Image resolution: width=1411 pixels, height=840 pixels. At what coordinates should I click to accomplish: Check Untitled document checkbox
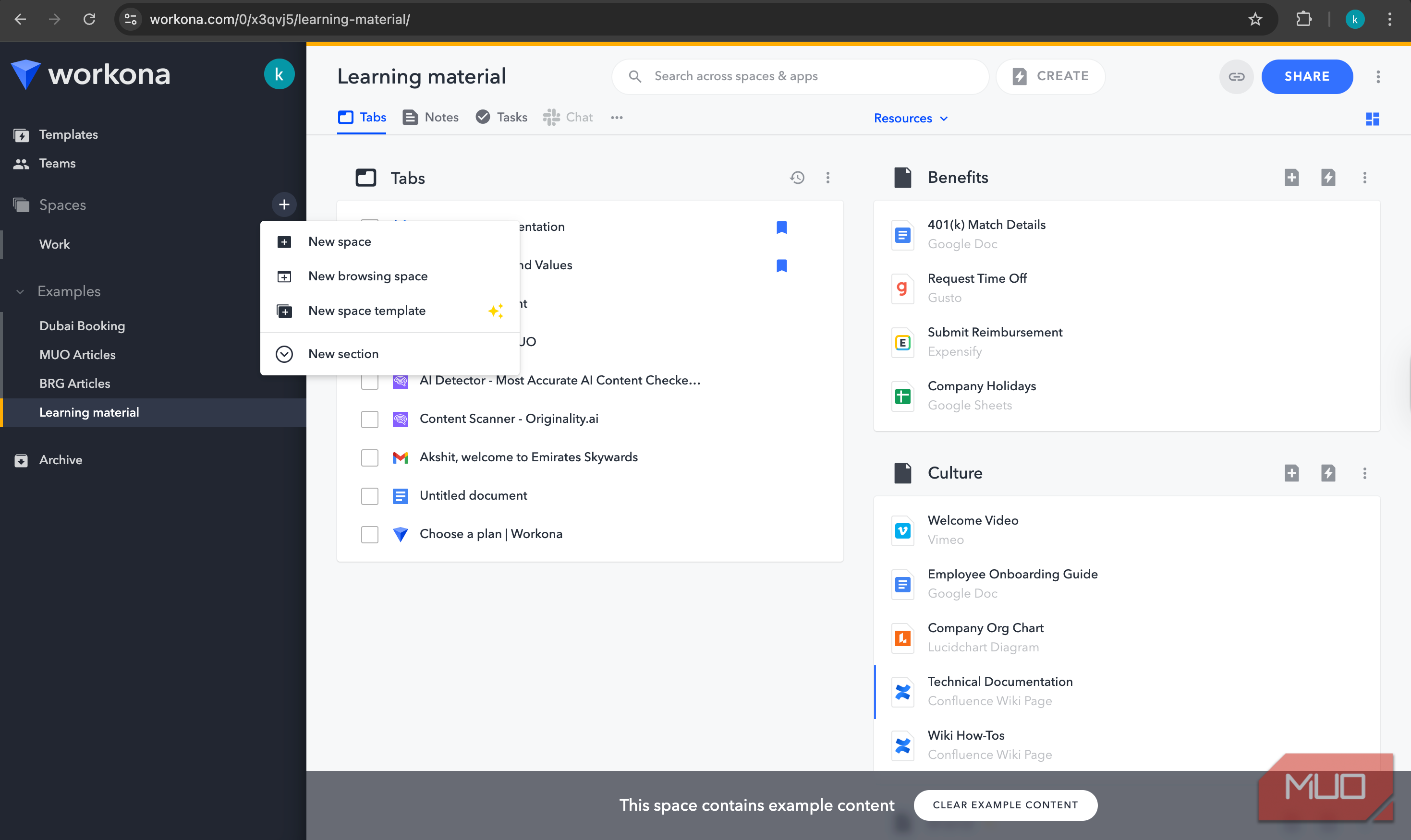click(370, 496)
